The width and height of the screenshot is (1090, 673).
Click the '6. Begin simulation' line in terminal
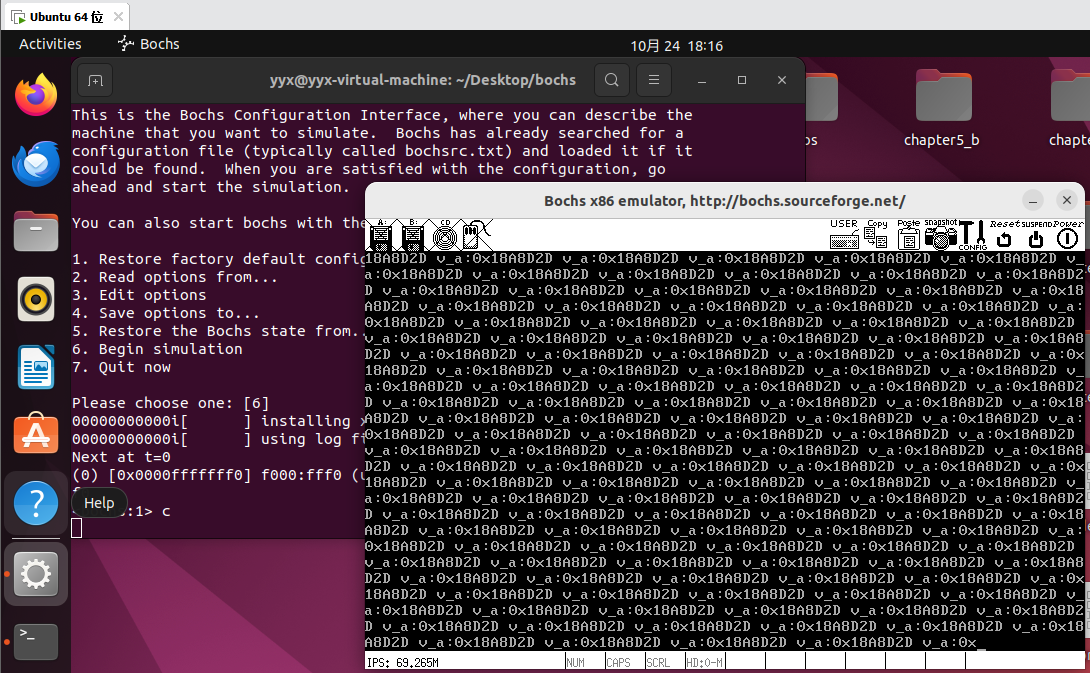click(x=158, y=349)
